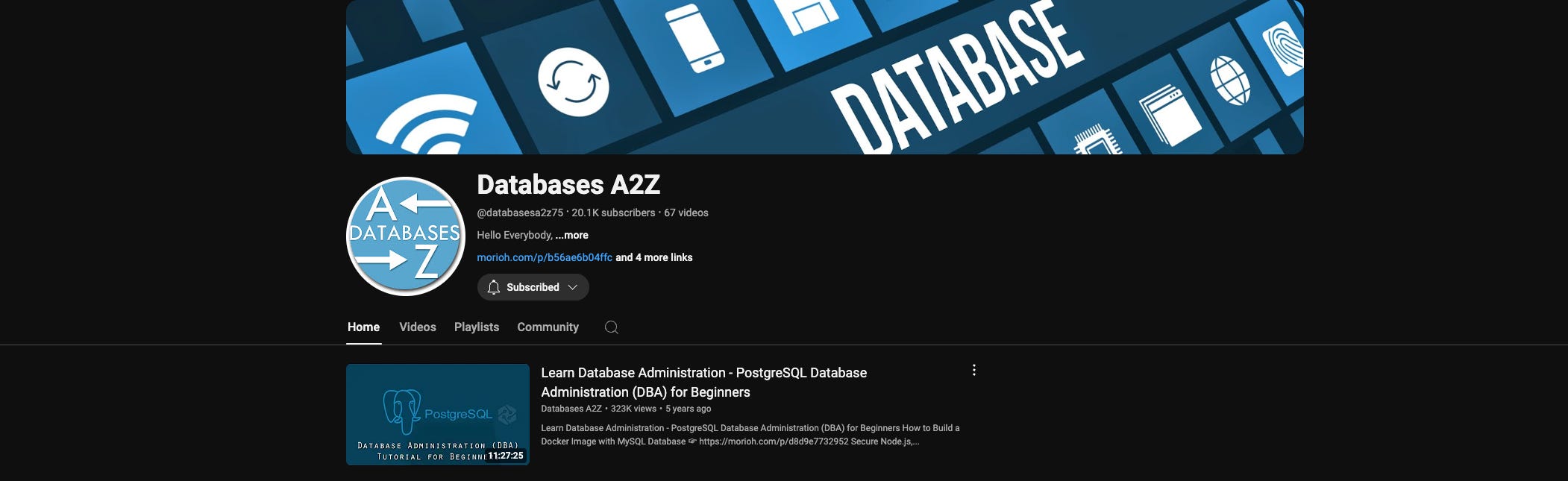Click the 11:27:25 duration badge
1568x481 pixels.
[x=506, y=456]
